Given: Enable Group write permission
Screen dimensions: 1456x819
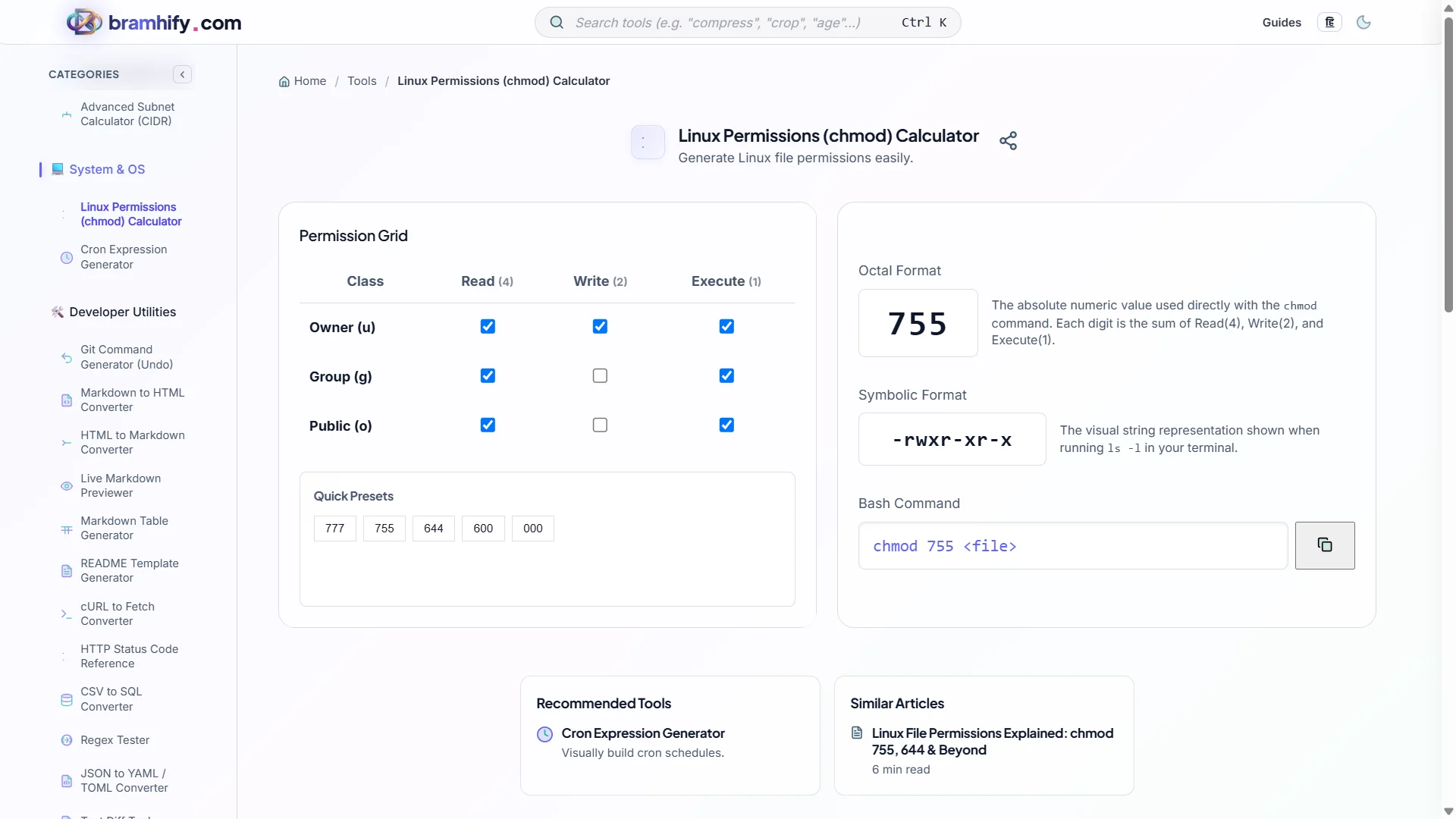Looking at the screenshot, I should pyautogui.click(x=600, y=376).
